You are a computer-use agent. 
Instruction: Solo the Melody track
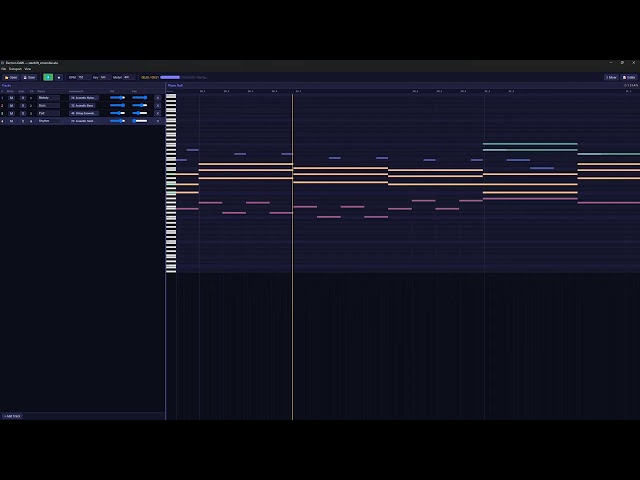(x=22, y=98)
